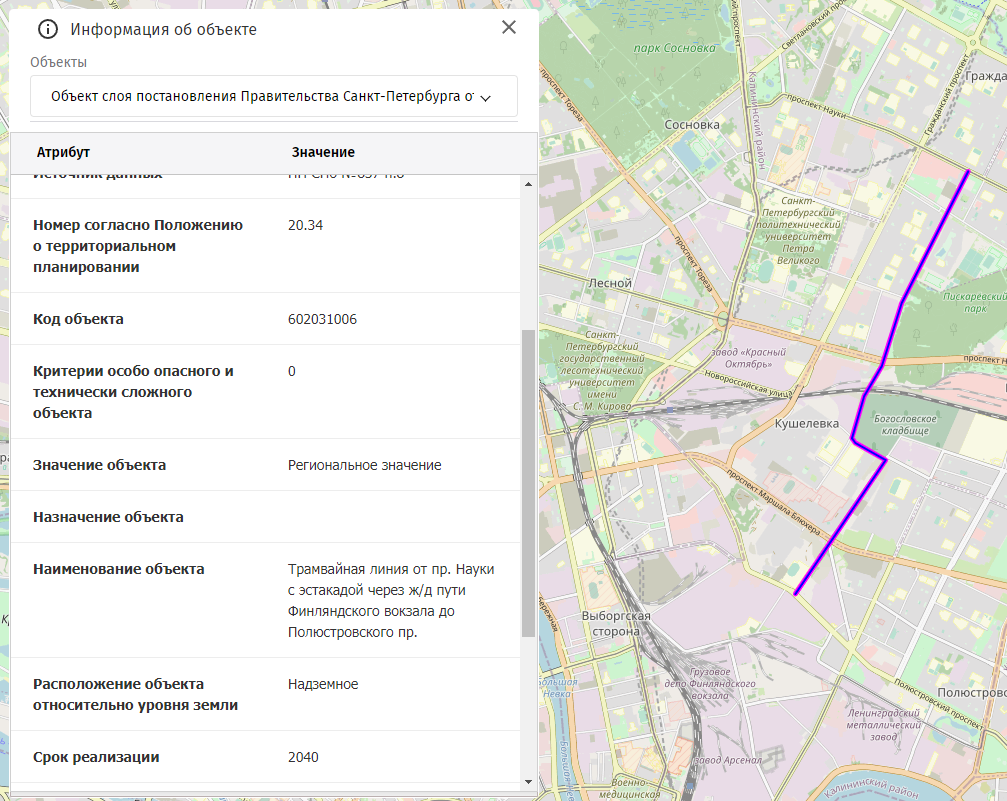1007x801 pixels.
Task: Click the Наименование объекта attribute label
Action: point(118,569)
